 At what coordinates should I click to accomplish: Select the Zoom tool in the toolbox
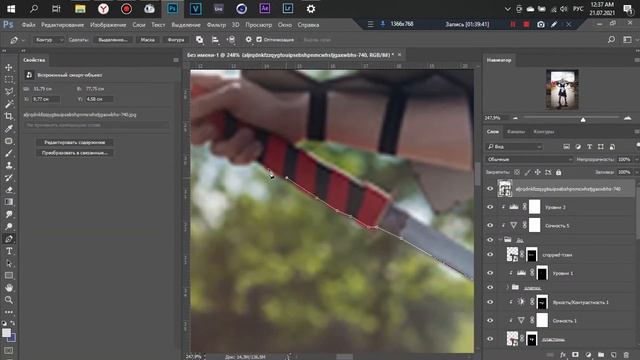click(x=9, y=300)
